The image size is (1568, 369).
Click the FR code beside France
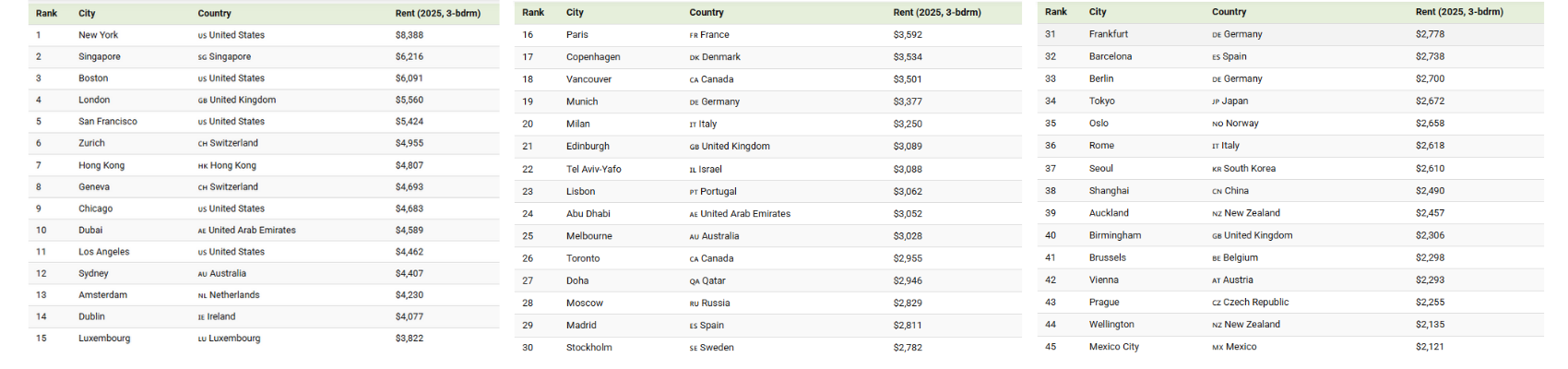(x=694, y=36)
